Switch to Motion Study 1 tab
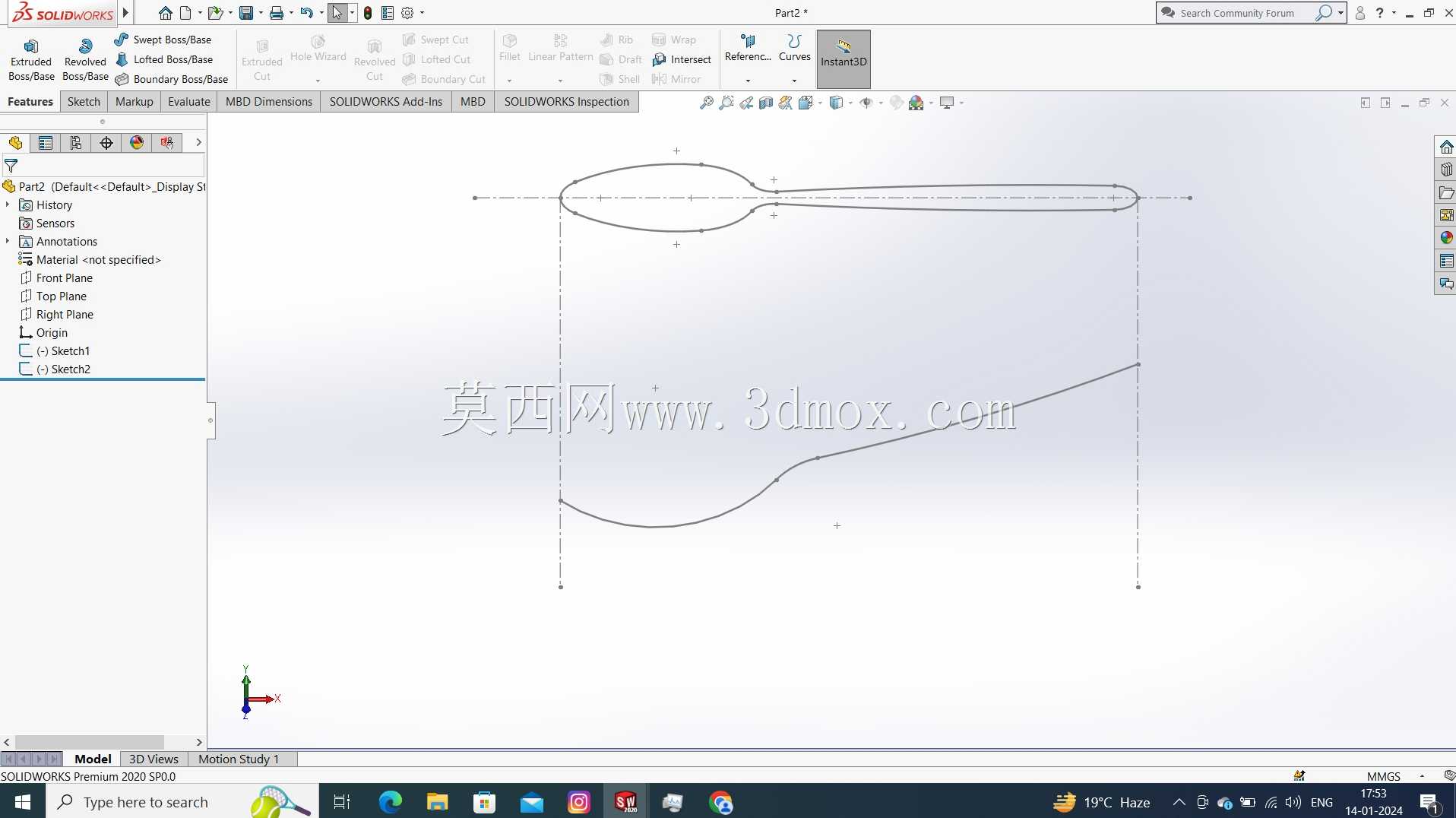 tap(239, 759)
